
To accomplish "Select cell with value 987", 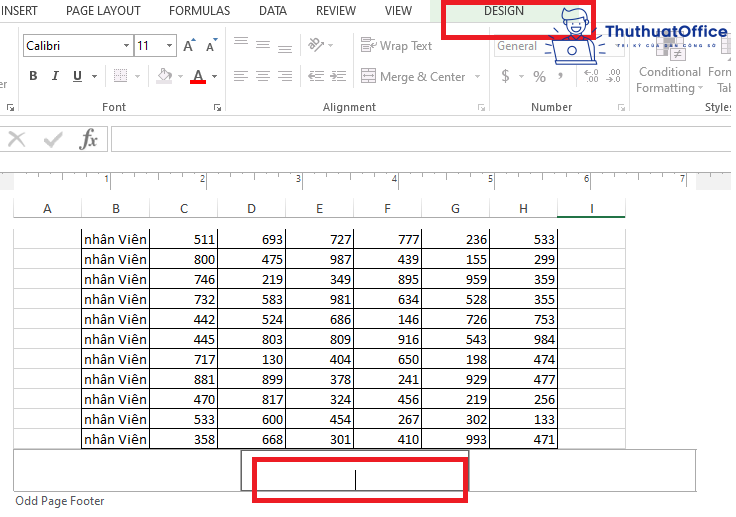I will [x=320, y=259].
